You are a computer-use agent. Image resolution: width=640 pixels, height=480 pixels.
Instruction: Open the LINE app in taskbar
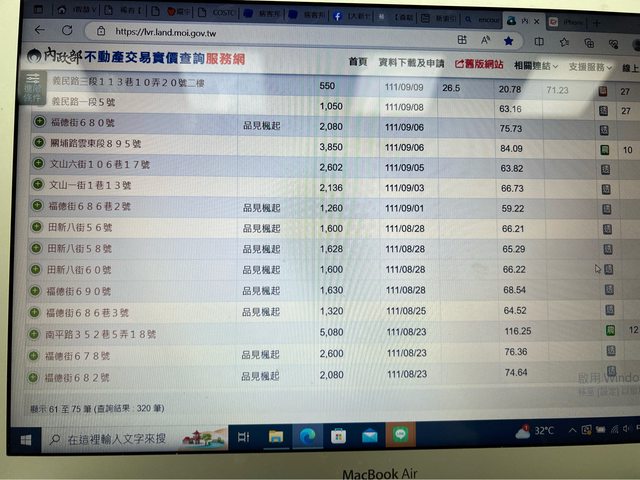click(400, 436)
